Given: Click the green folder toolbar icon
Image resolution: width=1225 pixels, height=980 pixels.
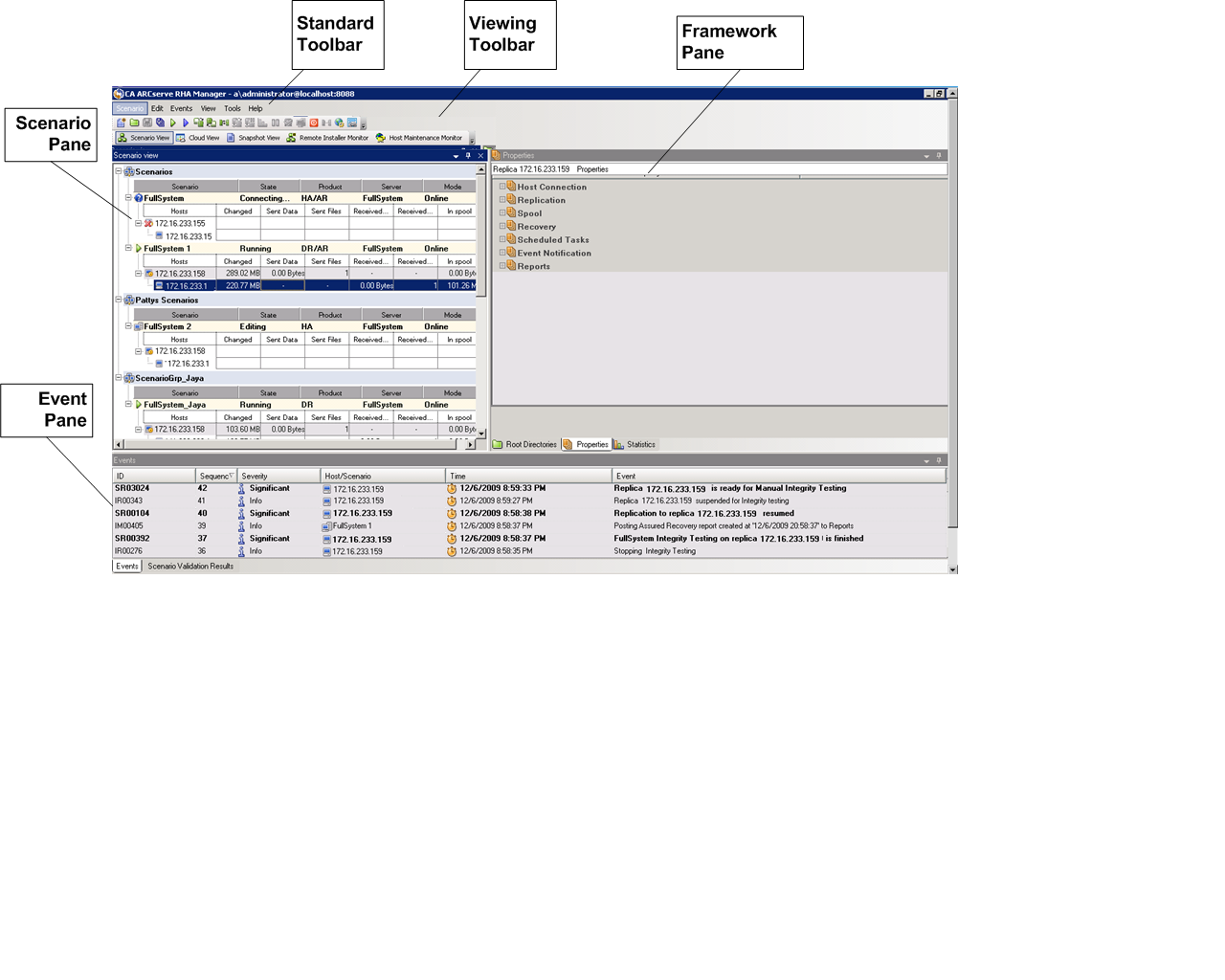Looking at the screenshot, I should [x=135, y=122].
